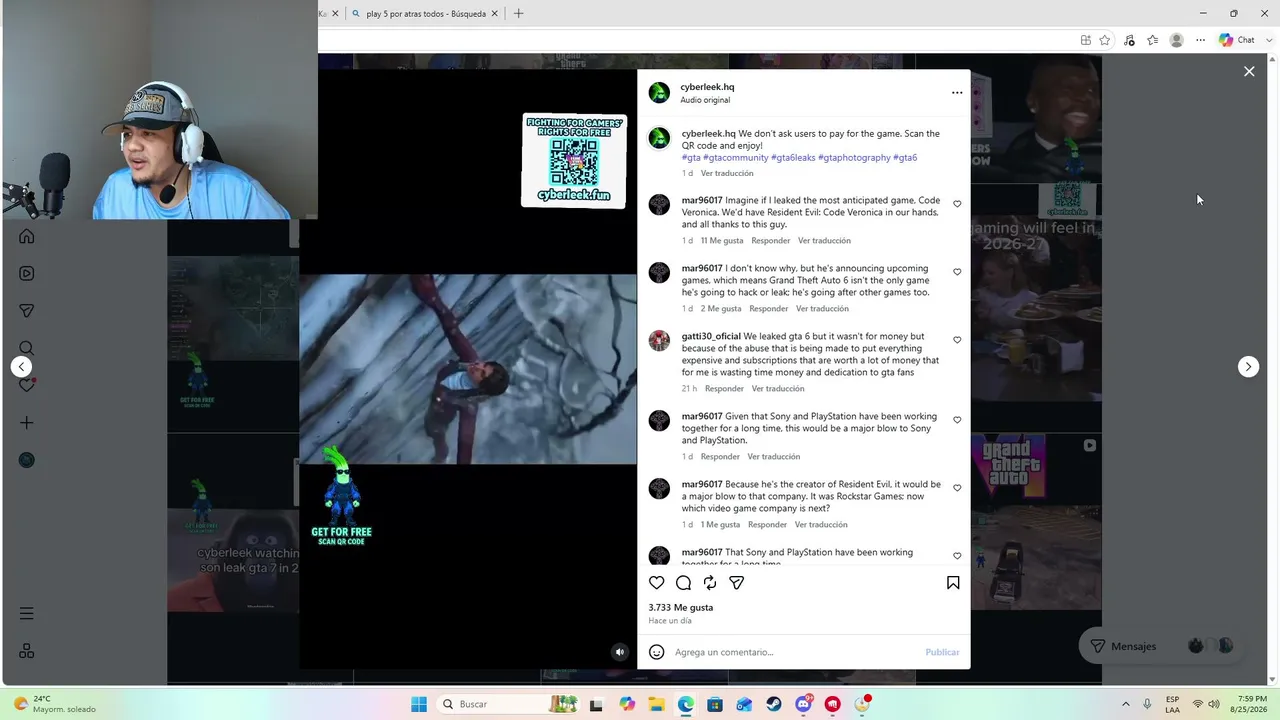This screenshot has width=1280, height=720.
Task: Close the post viewer overlay
Action: (1249, 71)
